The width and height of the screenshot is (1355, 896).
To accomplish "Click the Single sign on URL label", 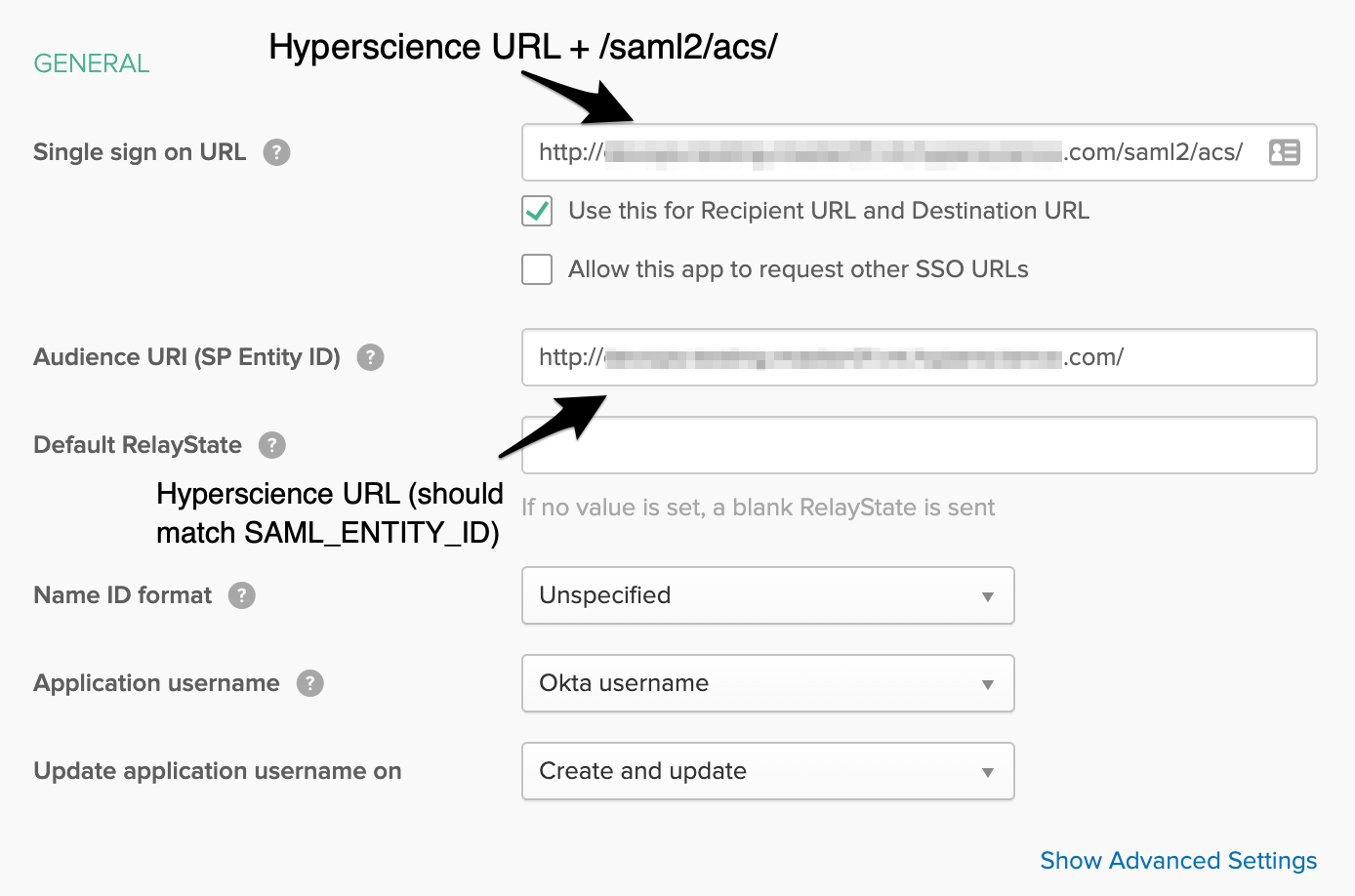I will click(140, 152).
